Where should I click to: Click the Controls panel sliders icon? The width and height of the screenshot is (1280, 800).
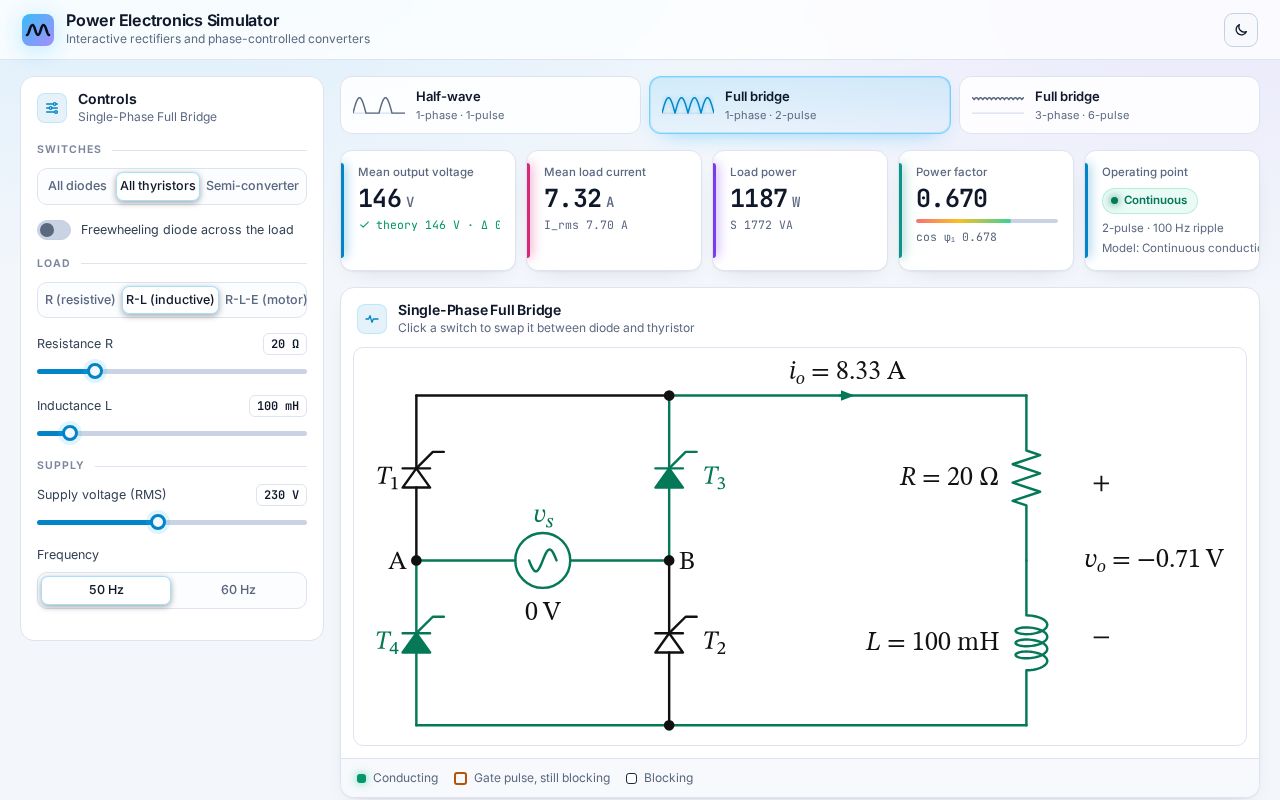tap(52, 108)
